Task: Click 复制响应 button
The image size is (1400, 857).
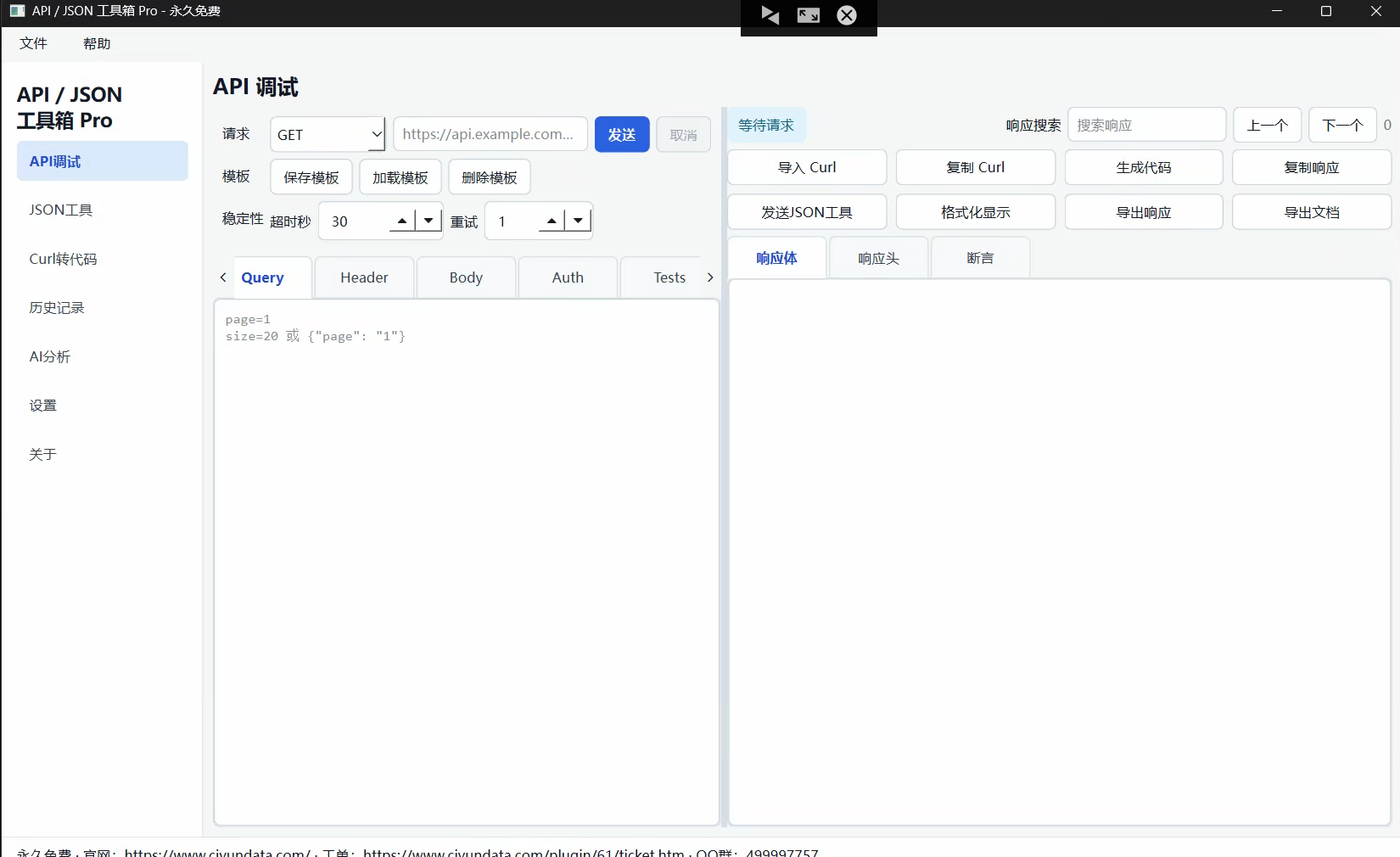Action: tap(1312, 167)
